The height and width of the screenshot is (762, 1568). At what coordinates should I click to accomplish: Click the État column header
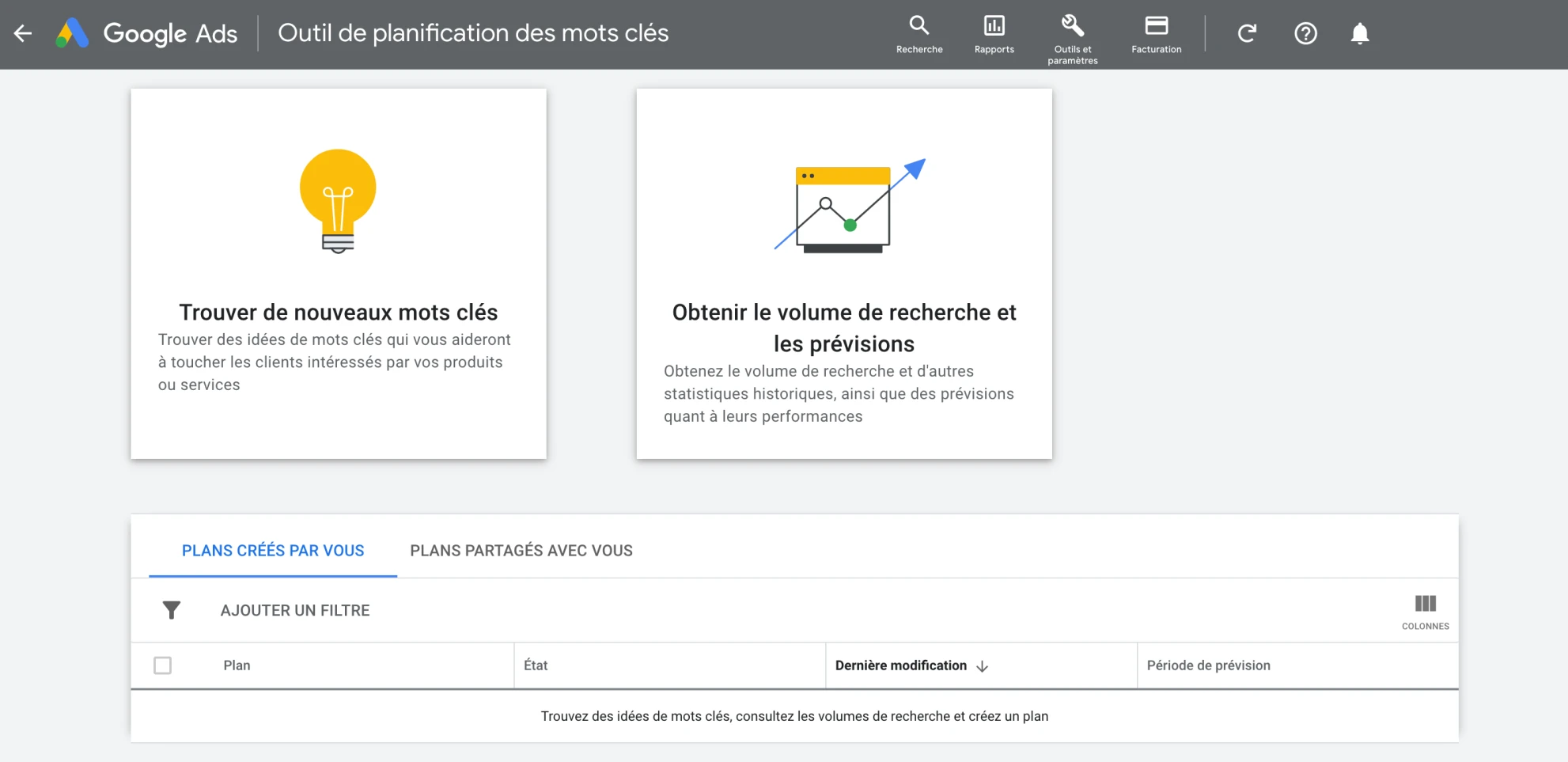(x=536, y=665)
